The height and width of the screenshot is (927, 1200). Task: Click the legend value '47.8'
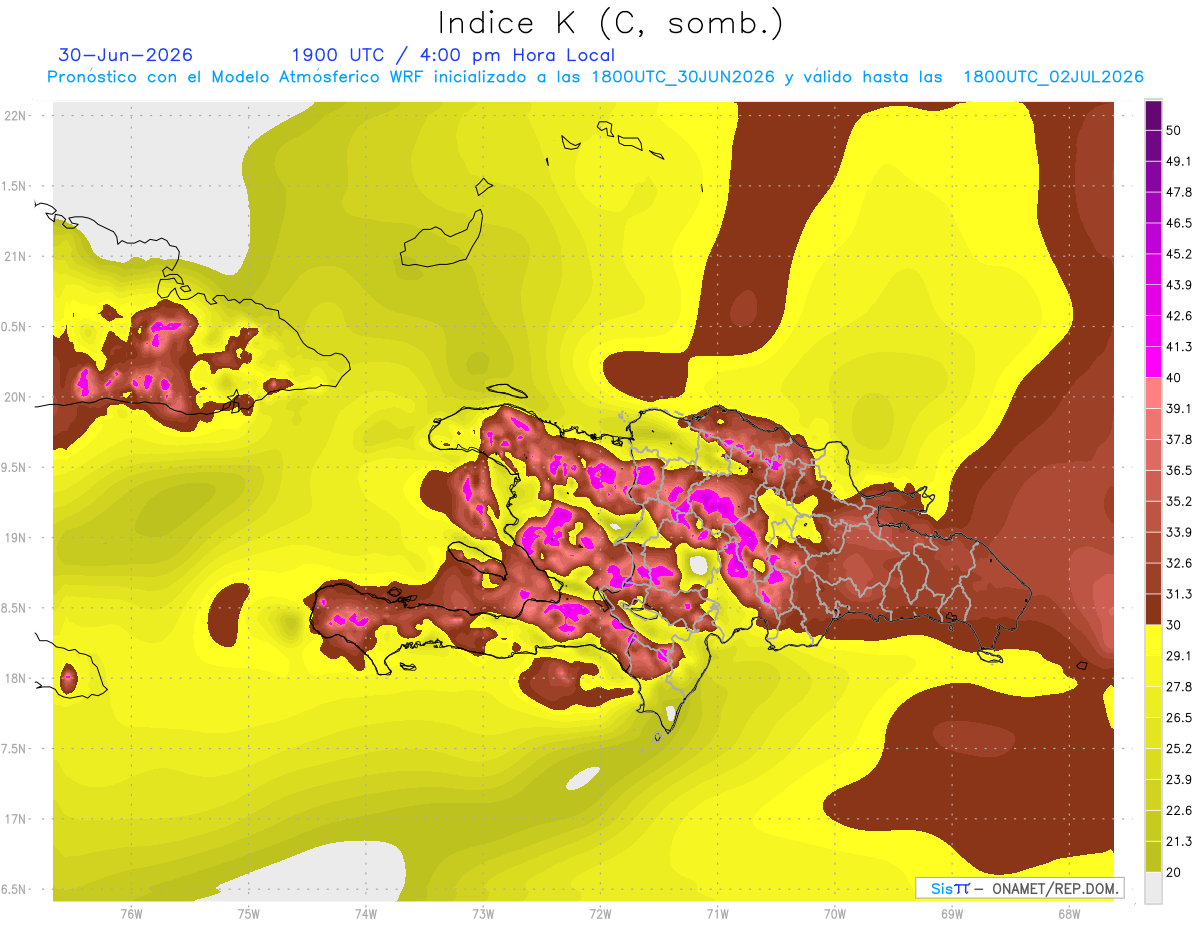[1179, 192]
